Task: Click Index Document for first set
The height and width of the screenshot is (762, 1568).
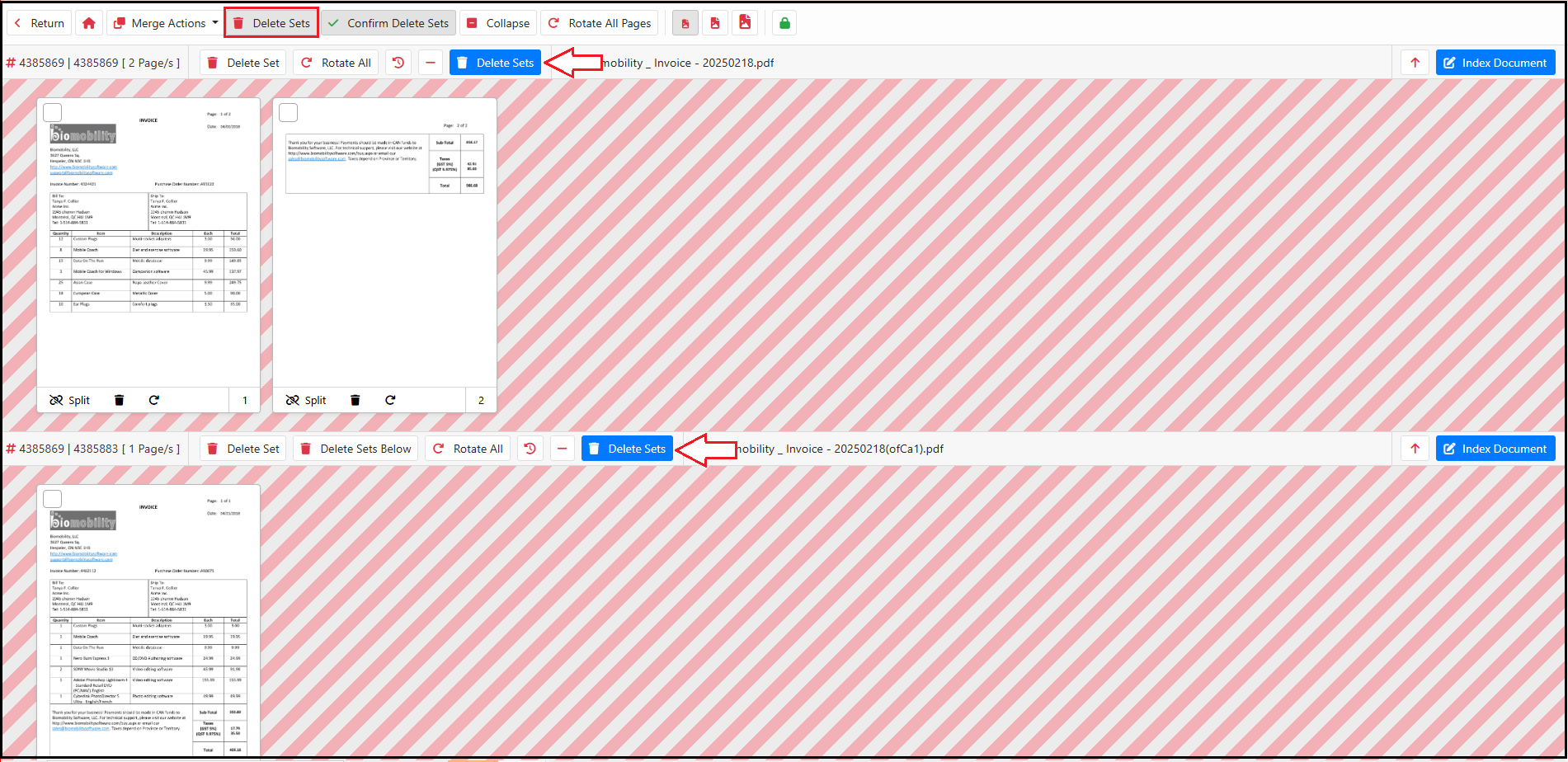Action: pos(1495,63)
